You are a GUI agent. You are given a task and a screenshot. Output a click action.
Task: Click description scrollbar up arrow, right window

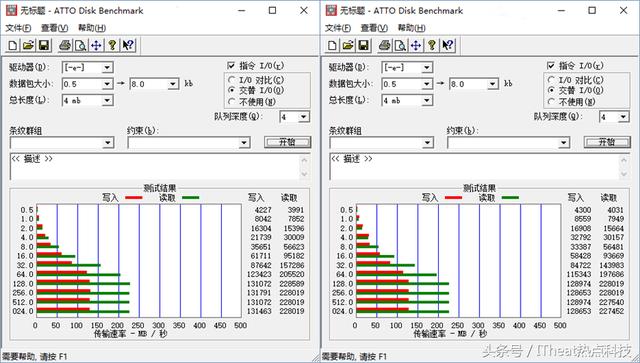pos(624,160)
